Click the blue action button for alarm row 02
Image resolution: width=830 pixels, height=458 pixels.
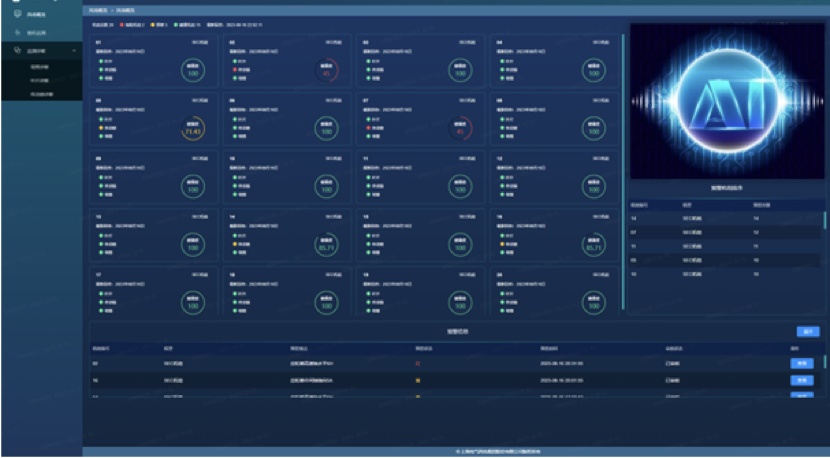(802, 364)
